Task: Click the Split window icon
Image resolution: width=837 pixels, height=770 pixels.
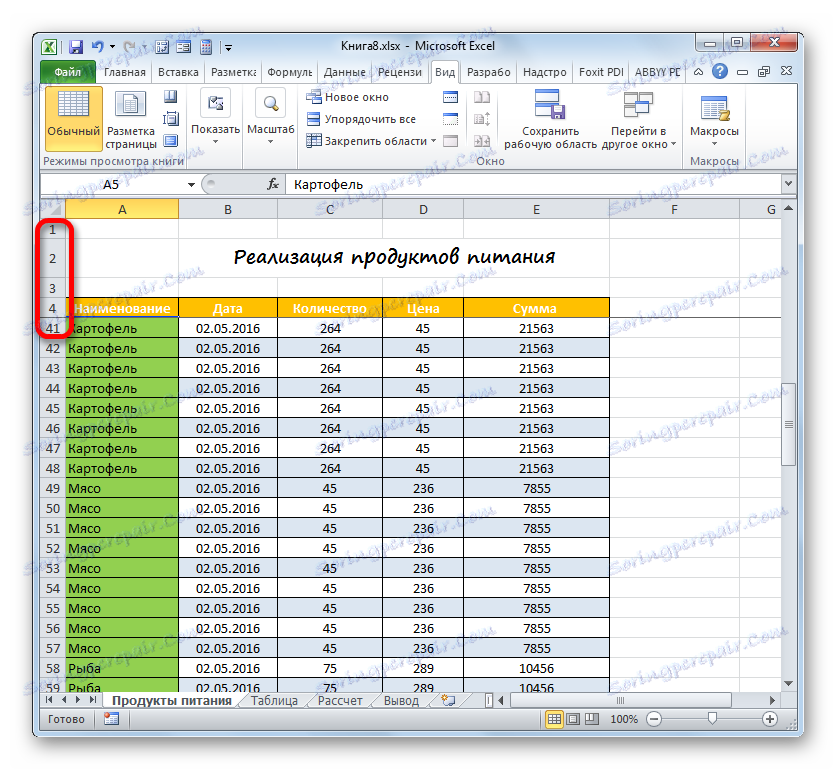Action: [x=451, y=97]
